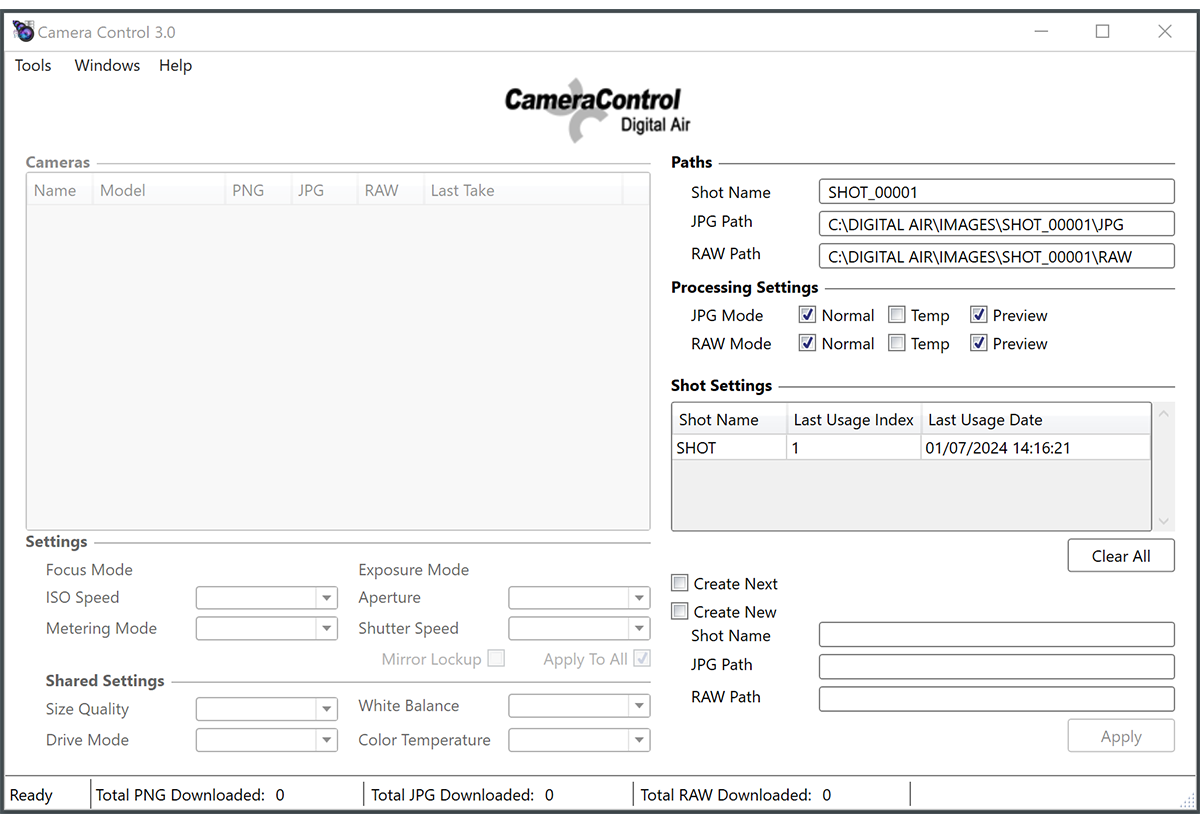
Task: Click the Clear All button
Action: pos(1121,556)
